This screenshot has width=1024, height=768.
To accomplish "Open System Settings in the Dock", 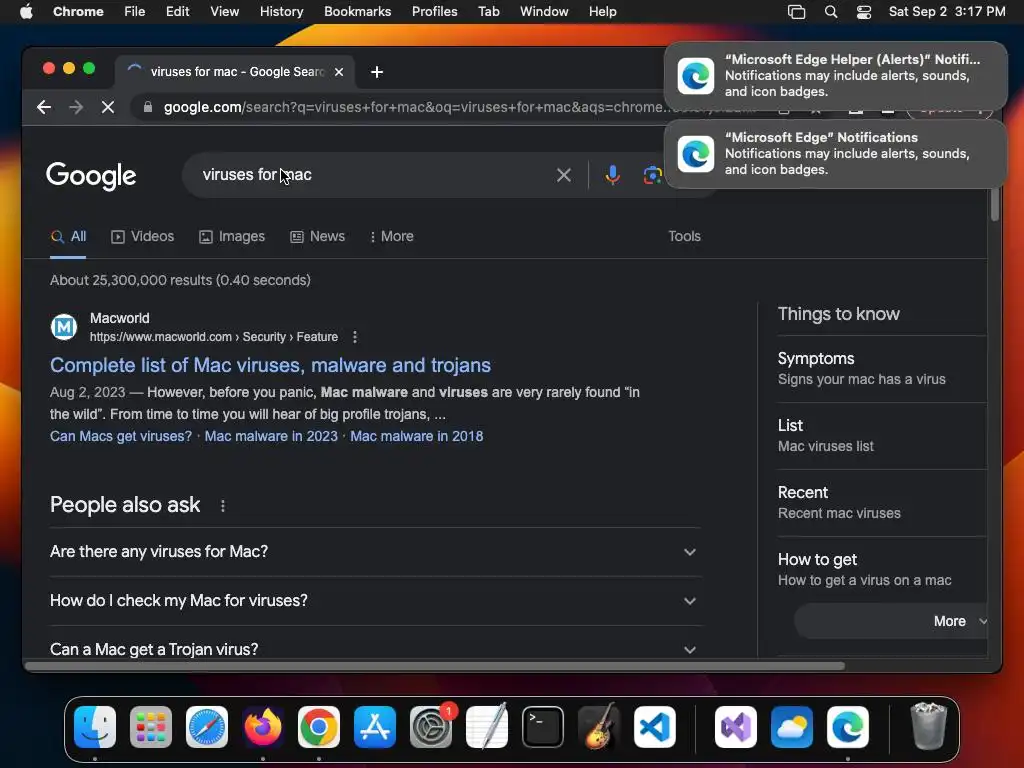I will click(x=431, y=726).
